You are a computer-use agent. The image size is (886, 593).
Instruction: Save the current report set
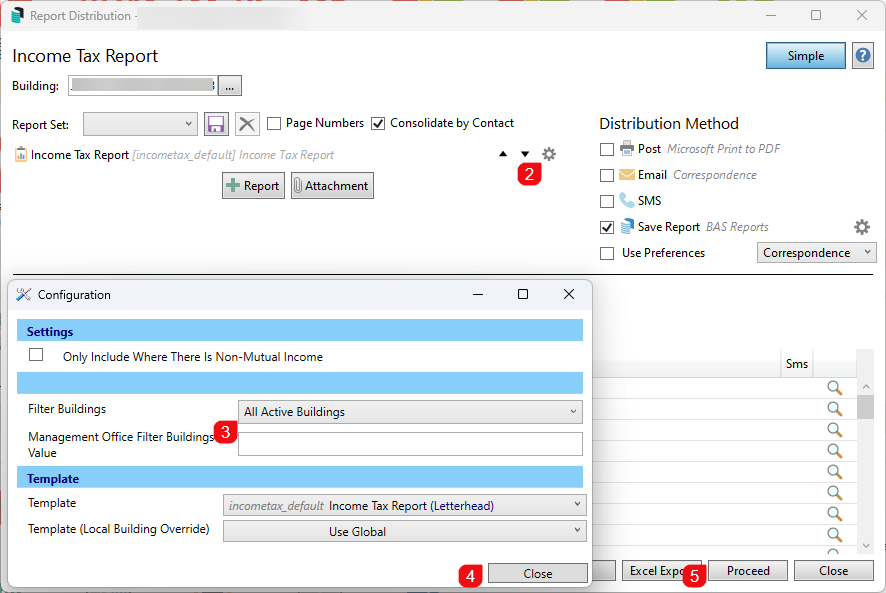(x=216, y=124)
